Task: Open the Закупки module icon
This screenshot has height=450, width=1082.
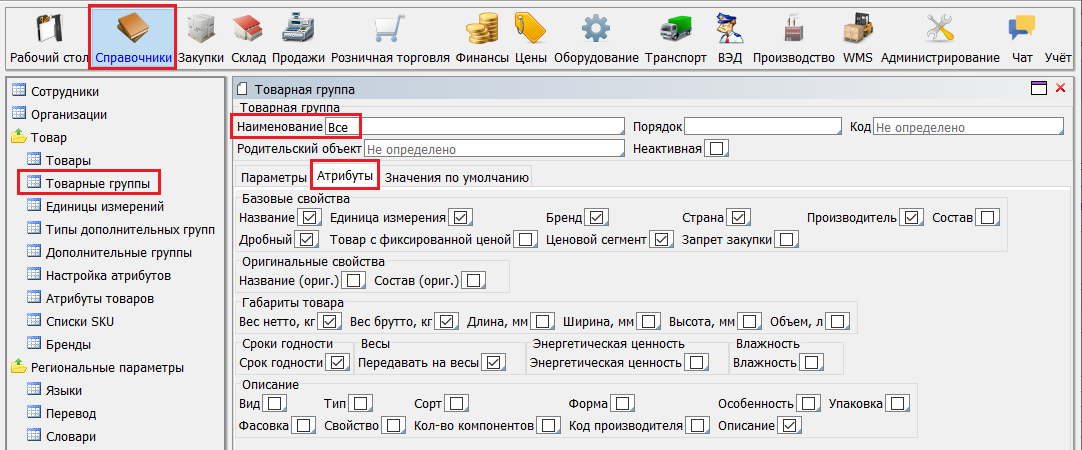Action: pyautogui.click(x=201, y=28)
